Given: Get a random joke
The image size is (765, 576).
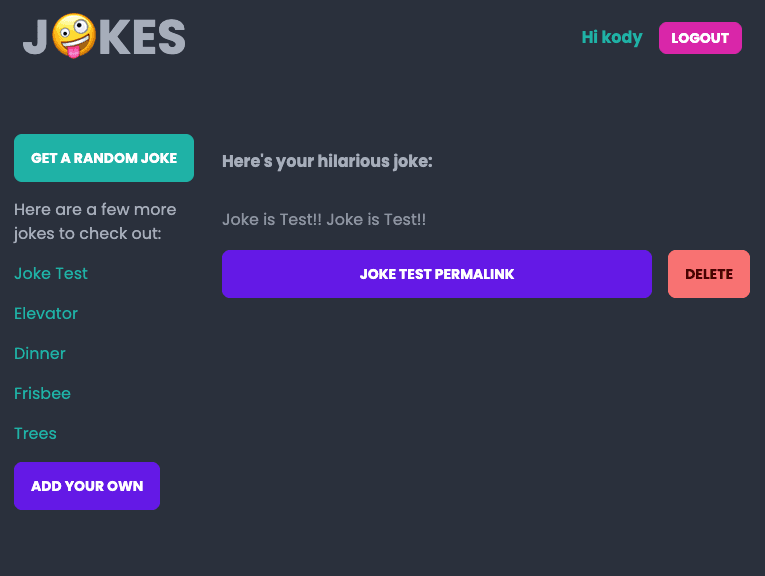Looking at the screenshot, I should click(104, 158).
